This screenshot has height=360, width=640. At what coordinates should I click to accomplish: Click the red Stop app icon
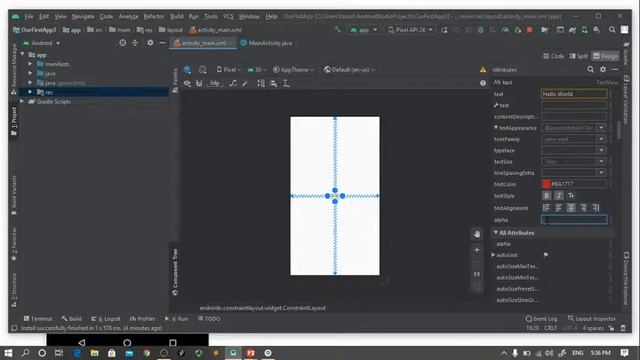[530, 30]
